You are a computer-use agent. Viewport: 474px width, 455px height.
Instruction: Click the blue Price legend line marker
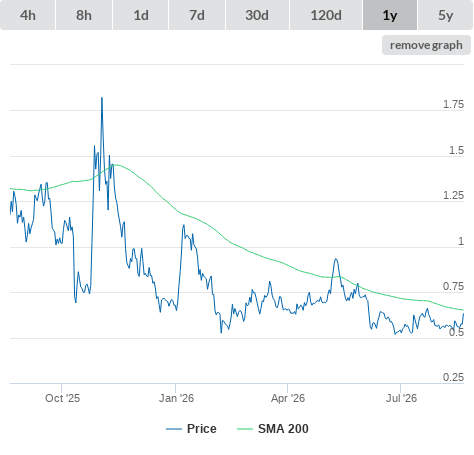tap(174, 429)
